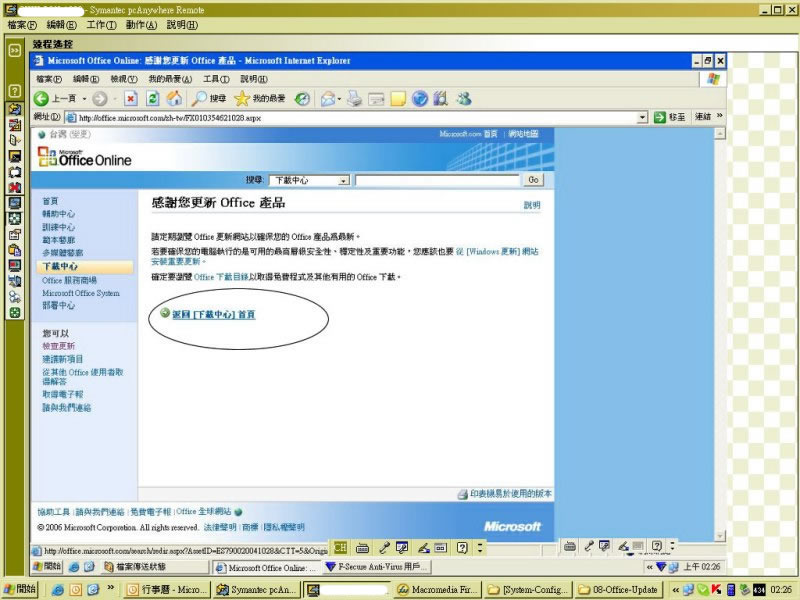Open IE 我的最愛(A) menu

(170, 79)
